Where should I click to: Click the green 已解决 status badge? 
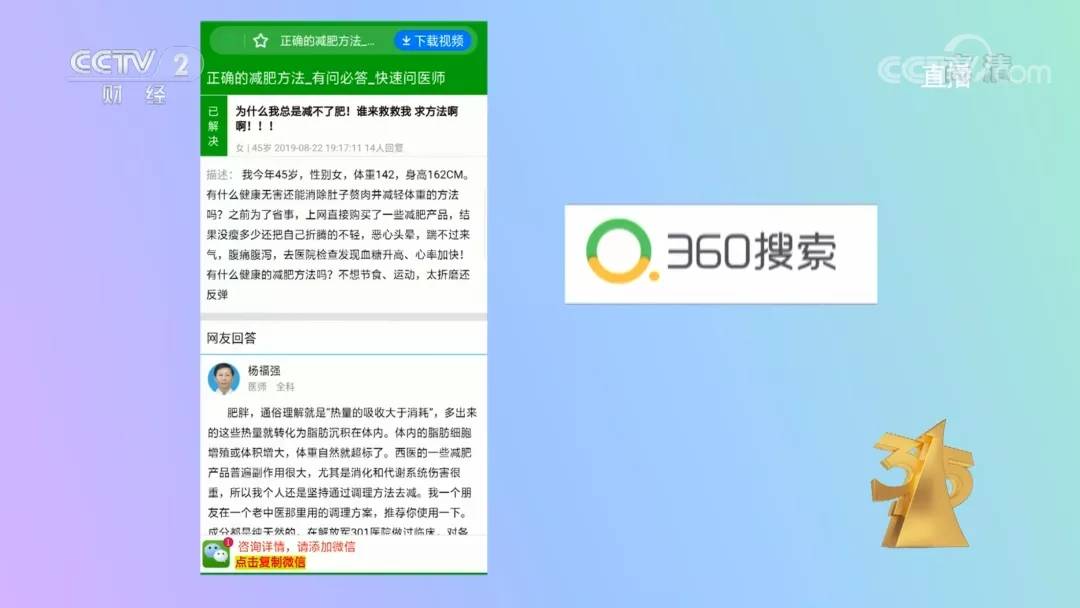click(x=214, y=126)
